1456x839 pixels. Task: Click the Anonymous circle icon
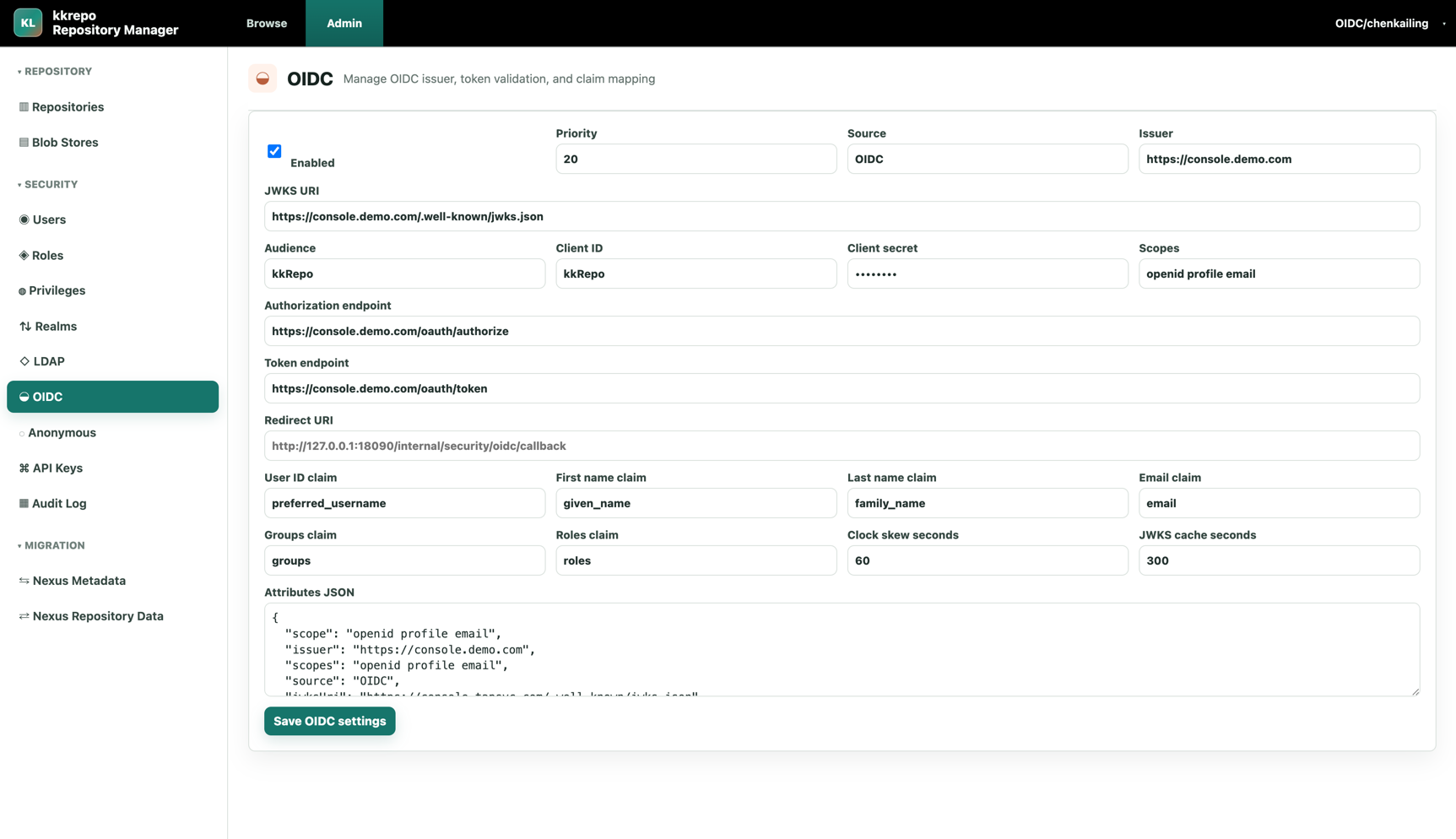click(x=22, y=434)
